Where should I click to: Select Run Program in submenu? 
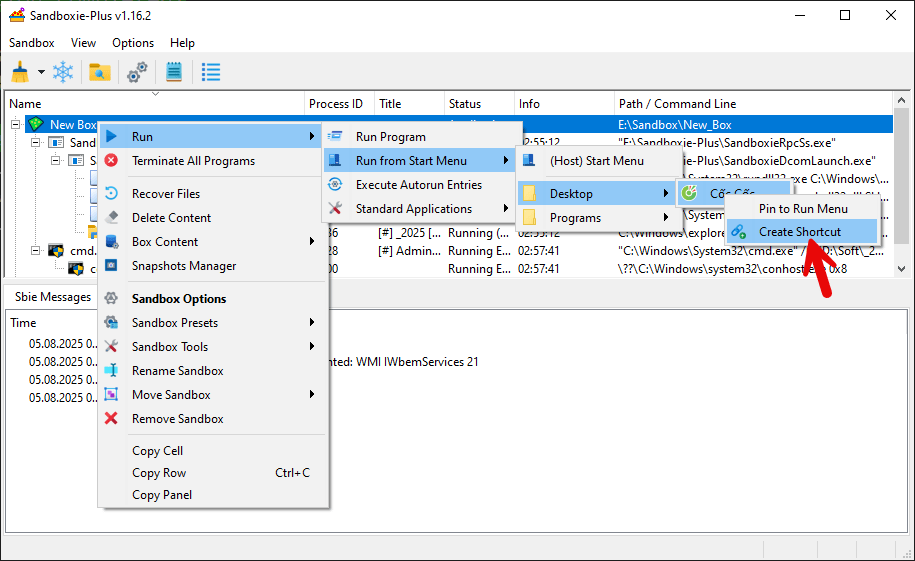[x=419, y=137]
